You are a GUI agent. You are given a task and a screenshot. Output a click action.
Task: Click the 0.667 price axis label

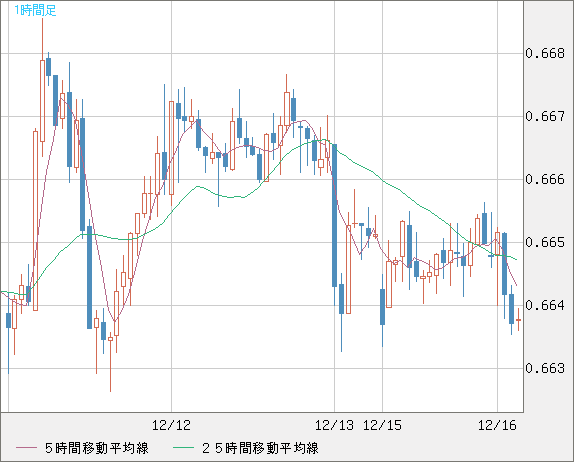[545, 116]
